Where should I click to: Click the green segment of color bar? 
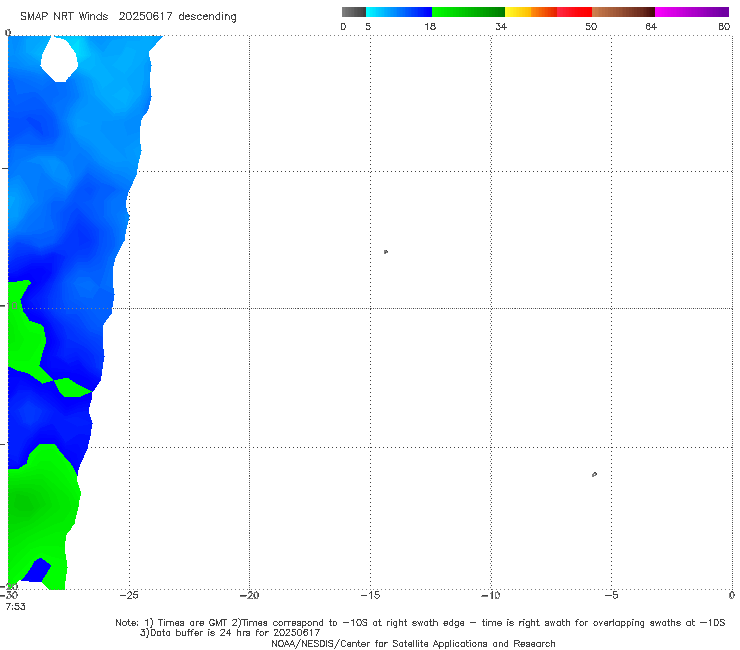[468, 12]
